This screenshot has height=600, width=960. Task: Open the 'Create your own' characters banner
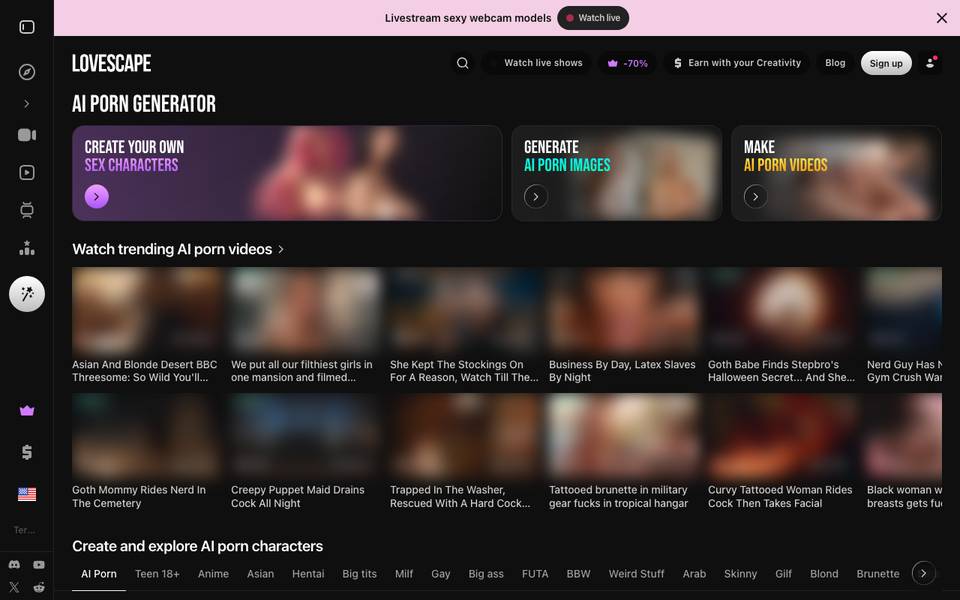[x=287, y=173]
